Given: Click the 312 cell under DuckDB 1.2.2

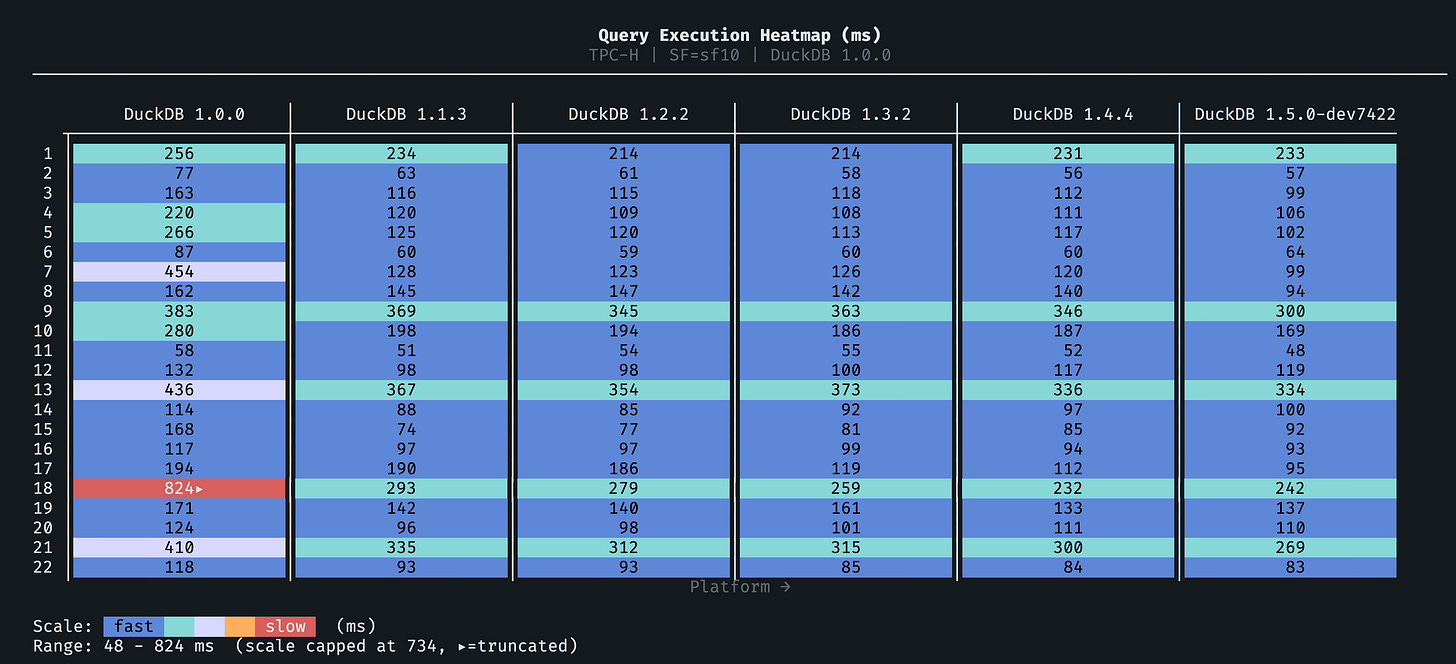Looking at the screenshot, I should click(x=624, y=548).
